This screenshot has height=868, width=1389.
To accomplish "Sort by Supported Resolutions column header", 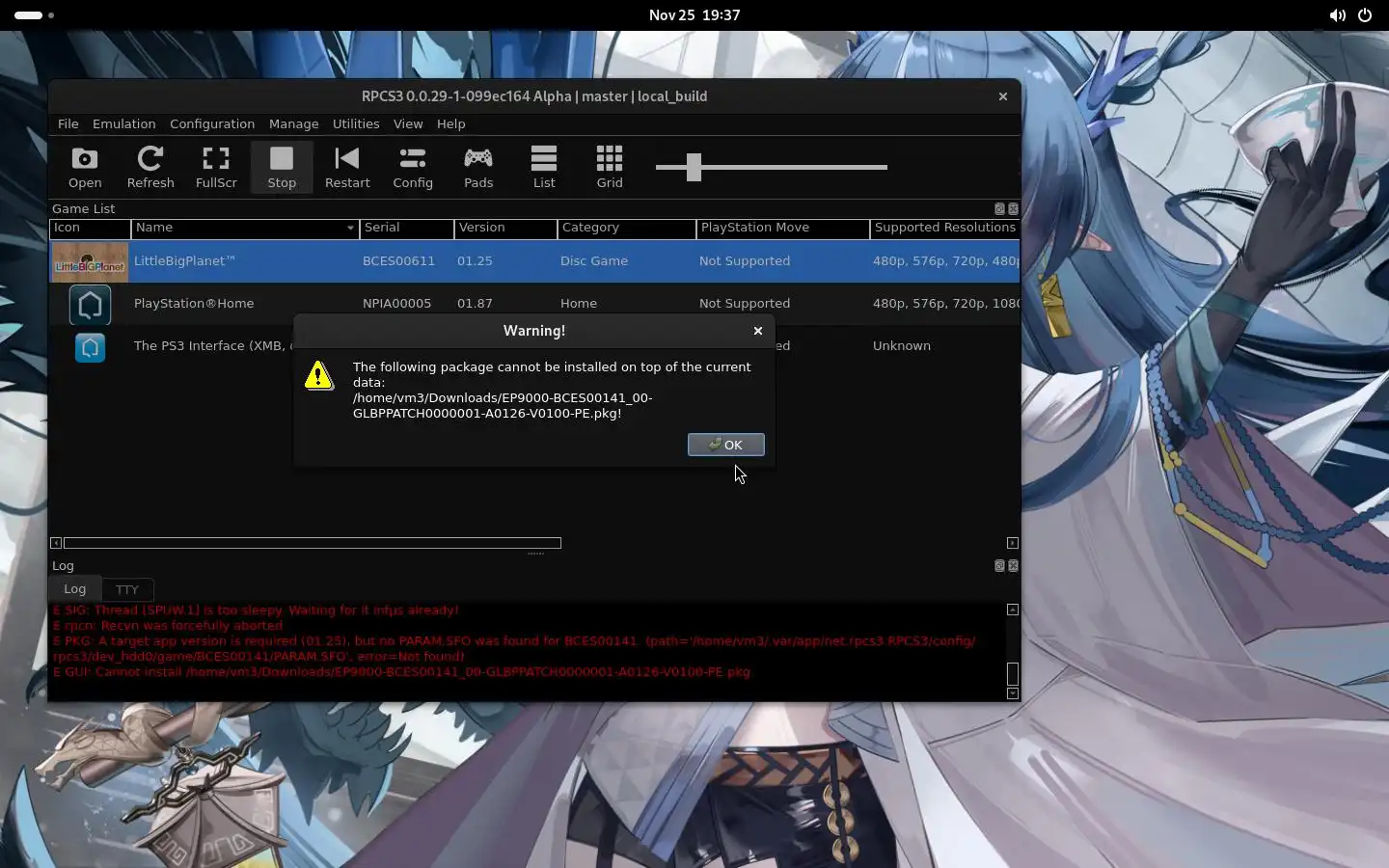I will pyautogui.click(x=945, y=228).
